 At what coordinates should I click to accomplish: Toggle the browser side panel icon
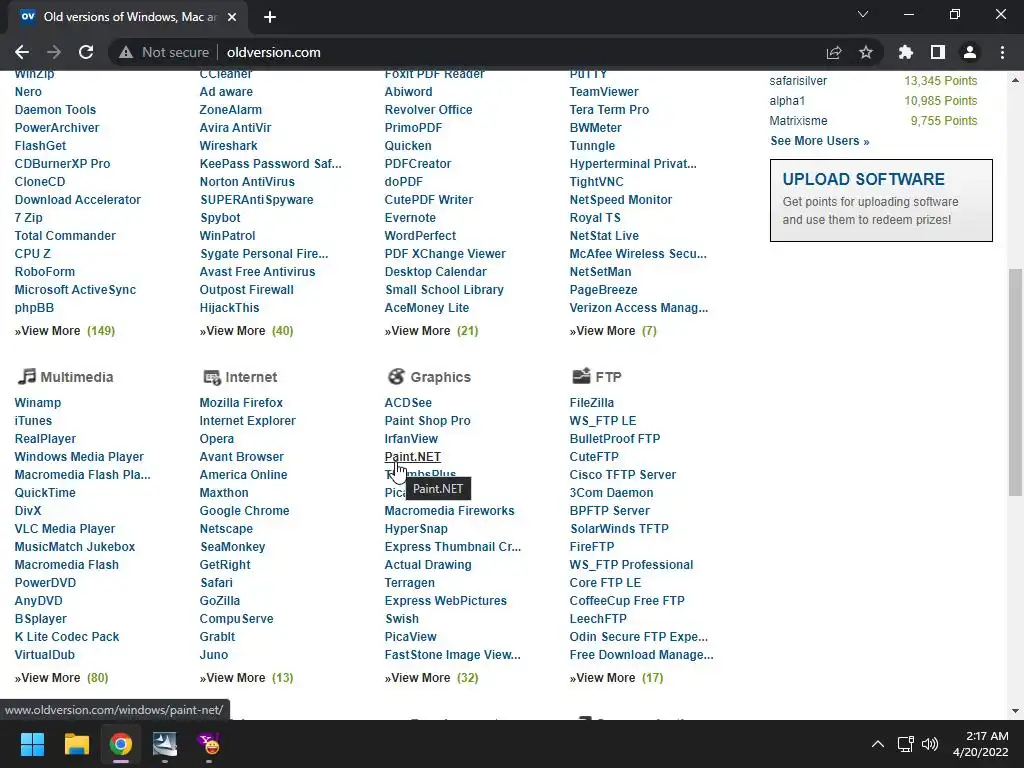click(x=938, y=52)
